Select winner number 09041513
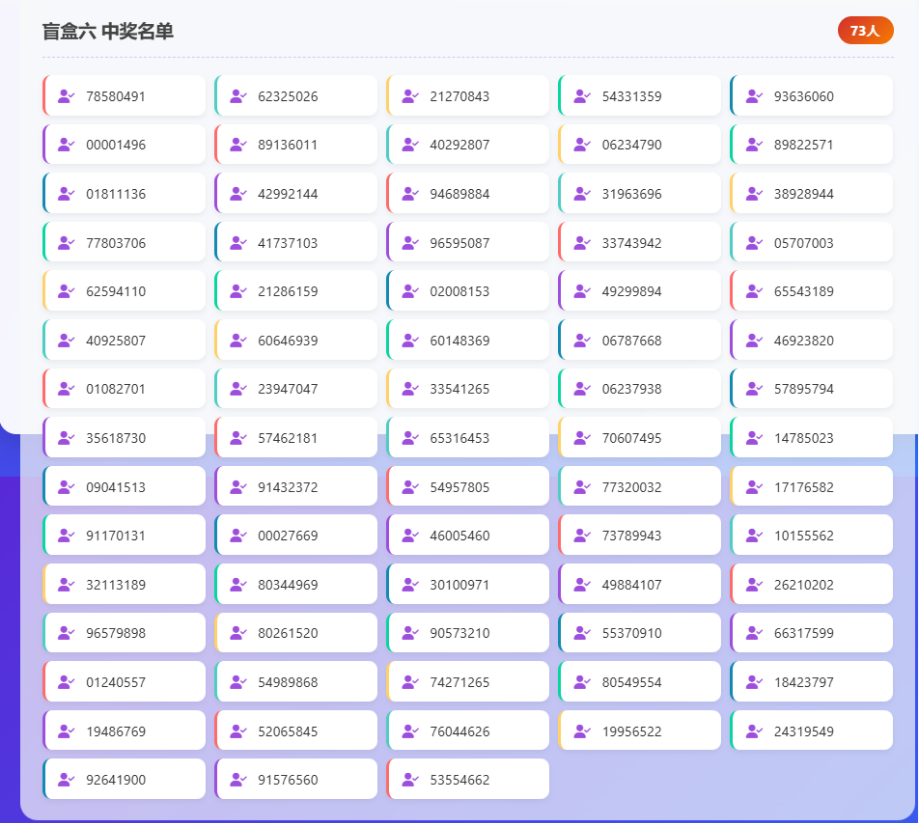The width and height of the screenshot is (919, 823). [x=124, y=487]
